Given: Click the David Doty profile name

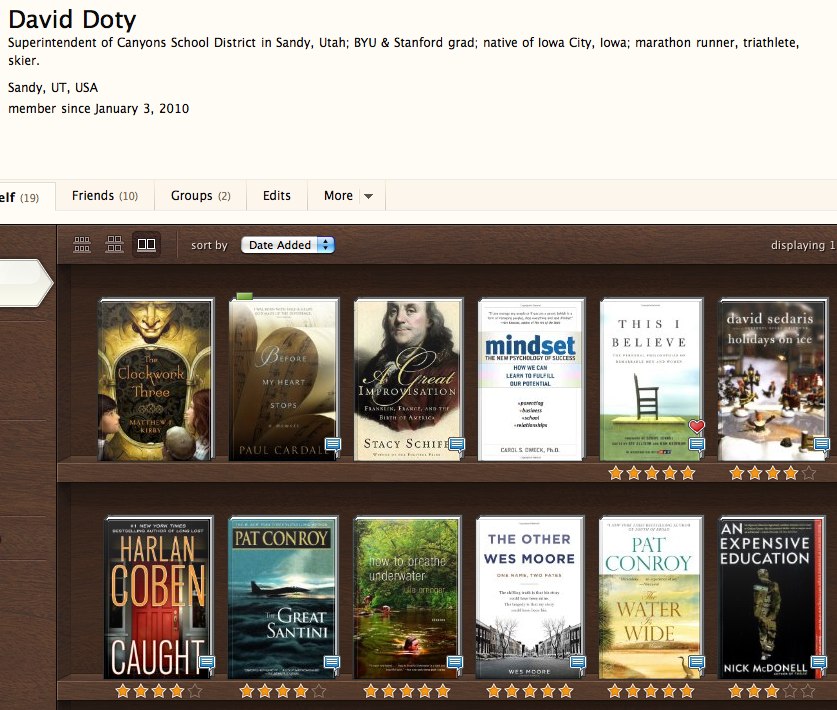Looking at the screenshot, I should 72,20.
